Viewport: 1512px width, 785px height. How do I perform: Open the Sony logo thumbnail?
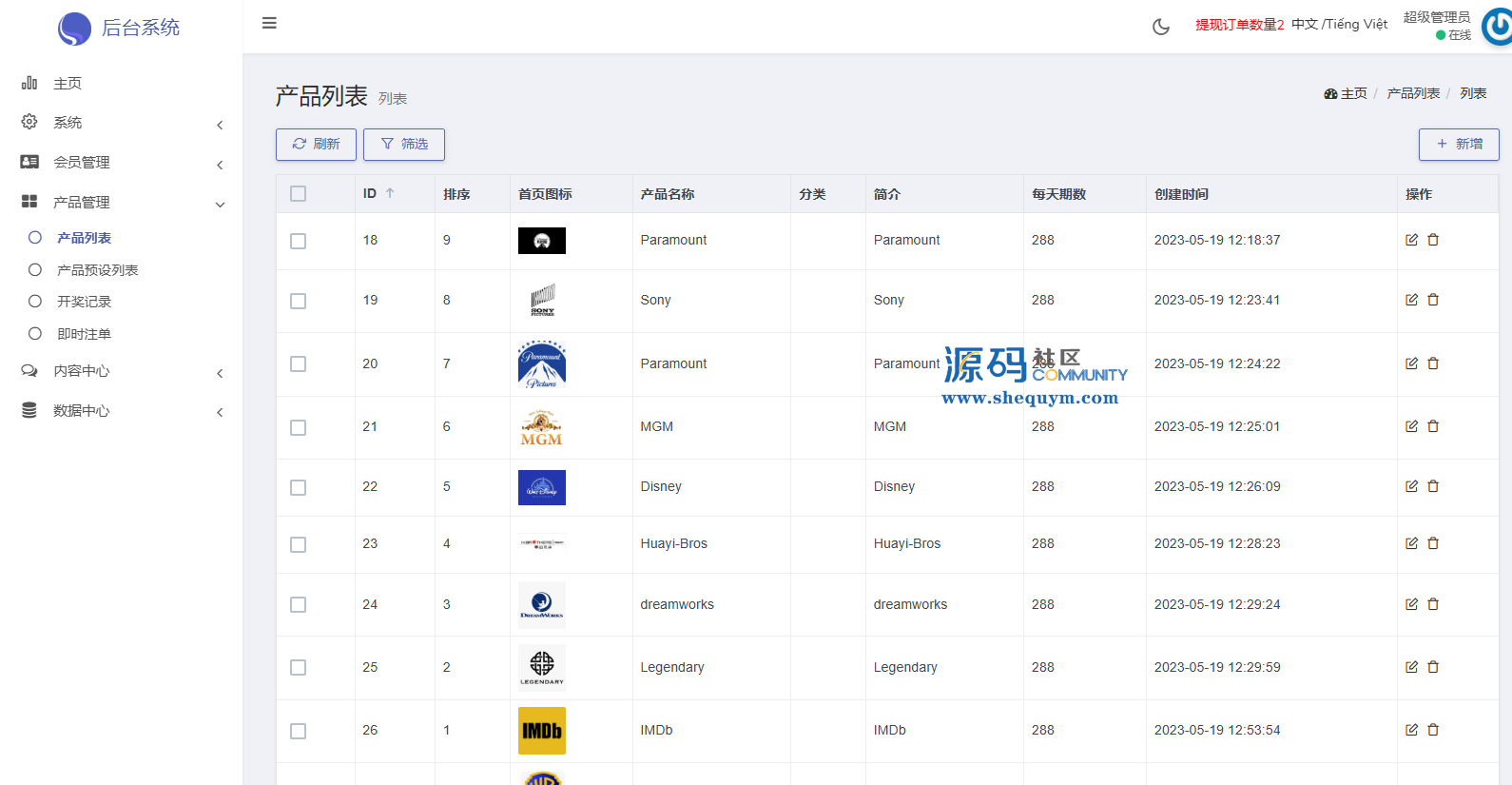click(x=542, y=301)
